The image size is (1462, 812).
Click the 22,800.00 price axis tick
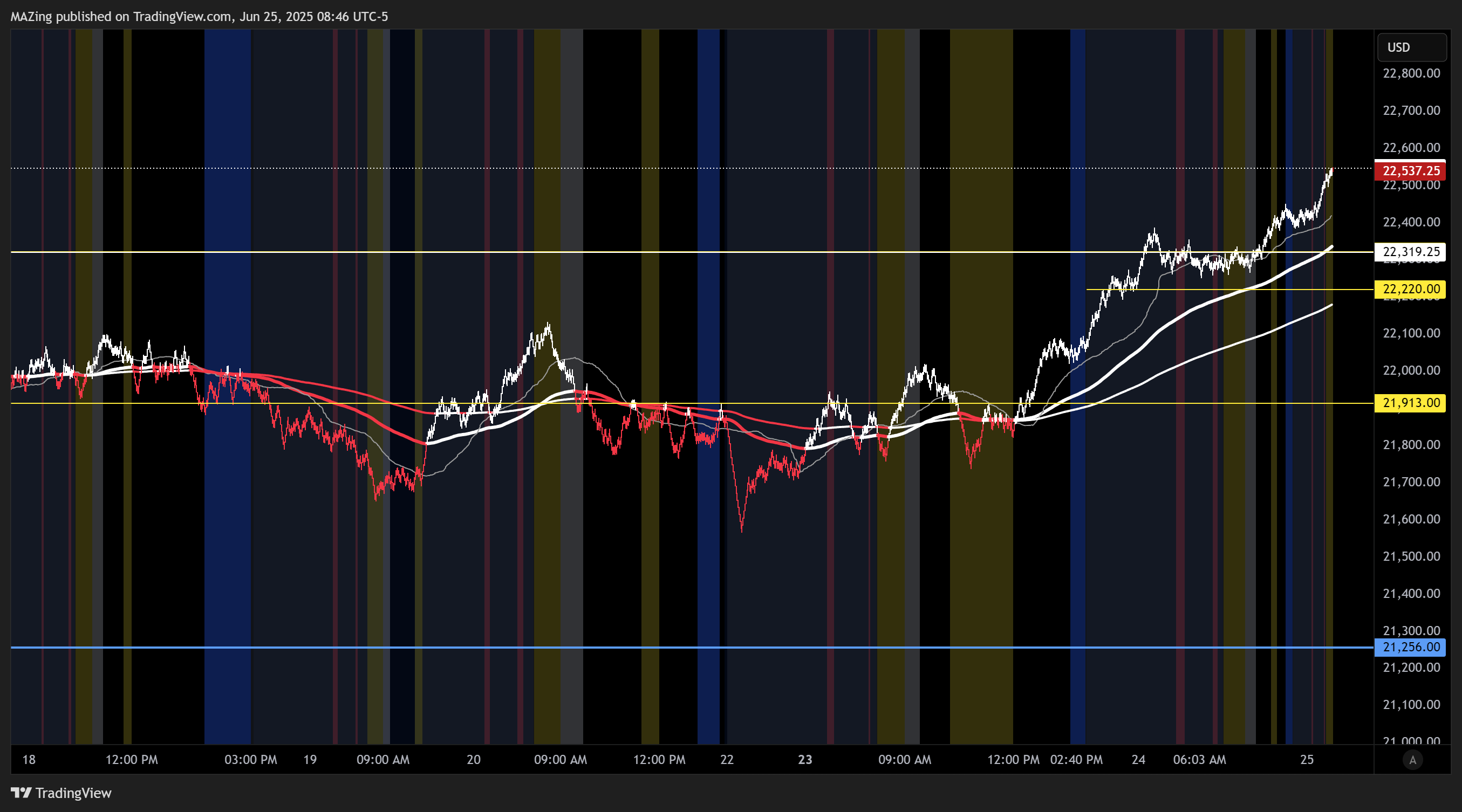(x=1411, y=73)
